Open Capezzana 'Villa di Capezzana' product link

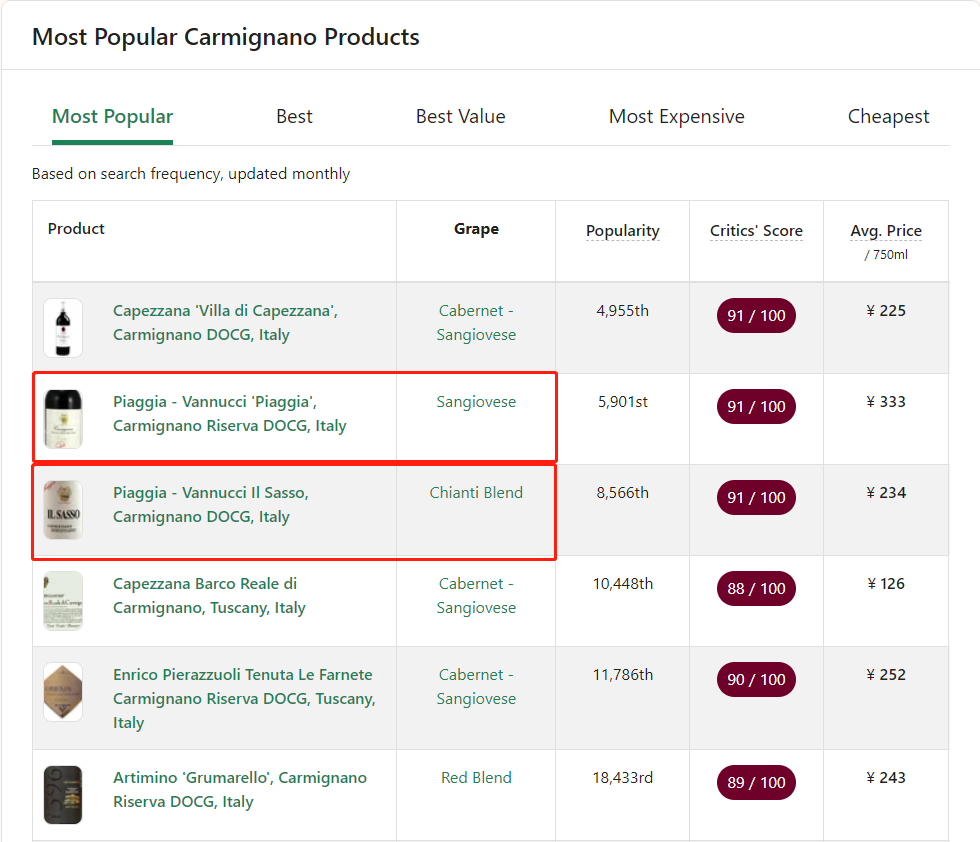[x=225, y=323]
